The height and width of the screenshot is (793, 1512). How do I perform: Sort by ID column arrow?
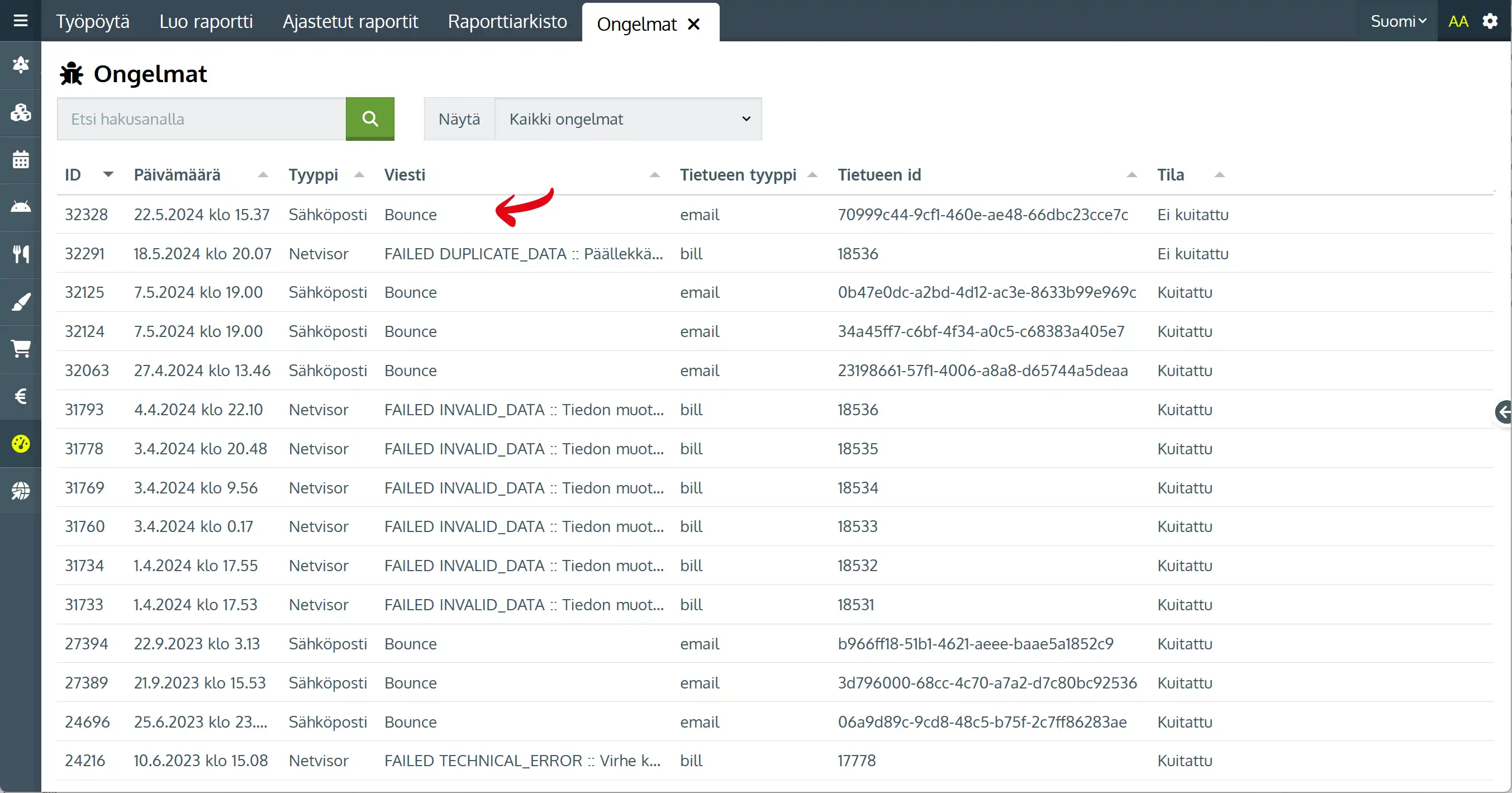[x=108, y=174]
